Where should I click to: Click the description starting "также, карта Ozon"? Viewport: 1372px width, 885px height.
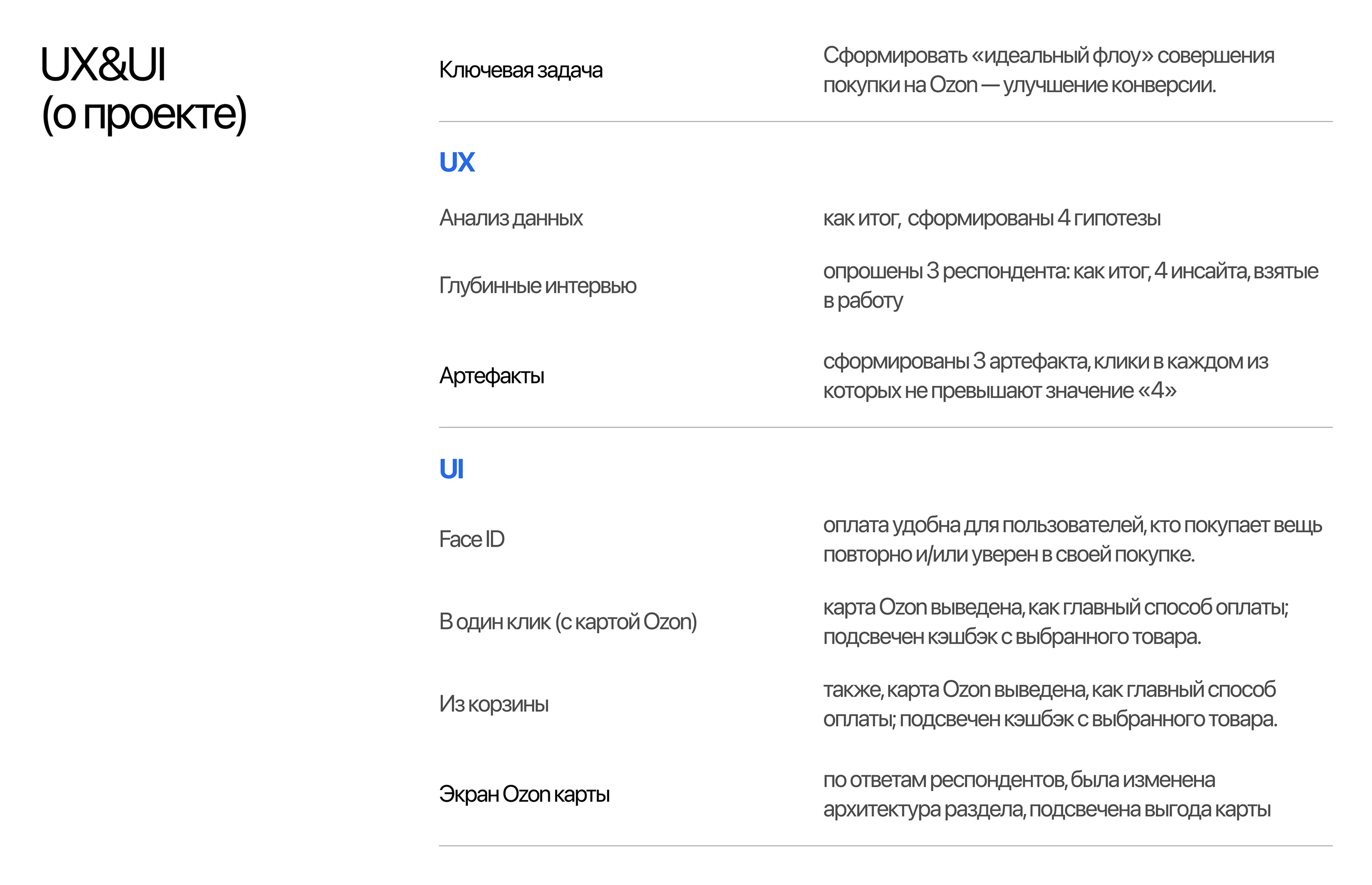pos(1050,704)
